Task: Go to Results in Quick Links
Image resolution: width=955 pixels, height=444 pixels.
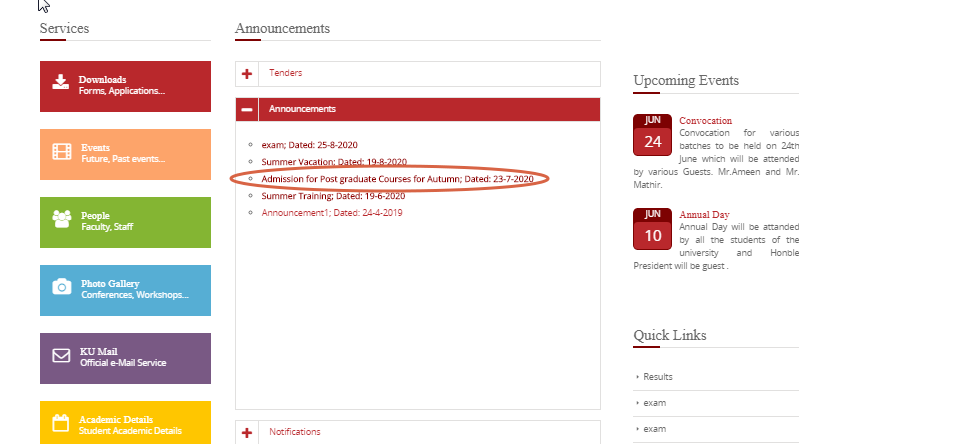Action: [658, 377]
